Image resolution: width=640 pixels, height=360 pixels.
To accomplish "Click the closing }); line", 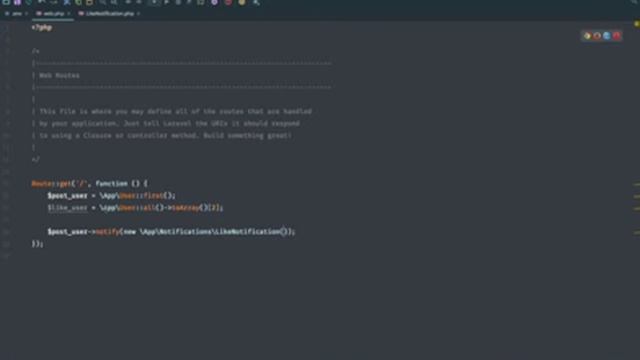I will coord(38,244).
